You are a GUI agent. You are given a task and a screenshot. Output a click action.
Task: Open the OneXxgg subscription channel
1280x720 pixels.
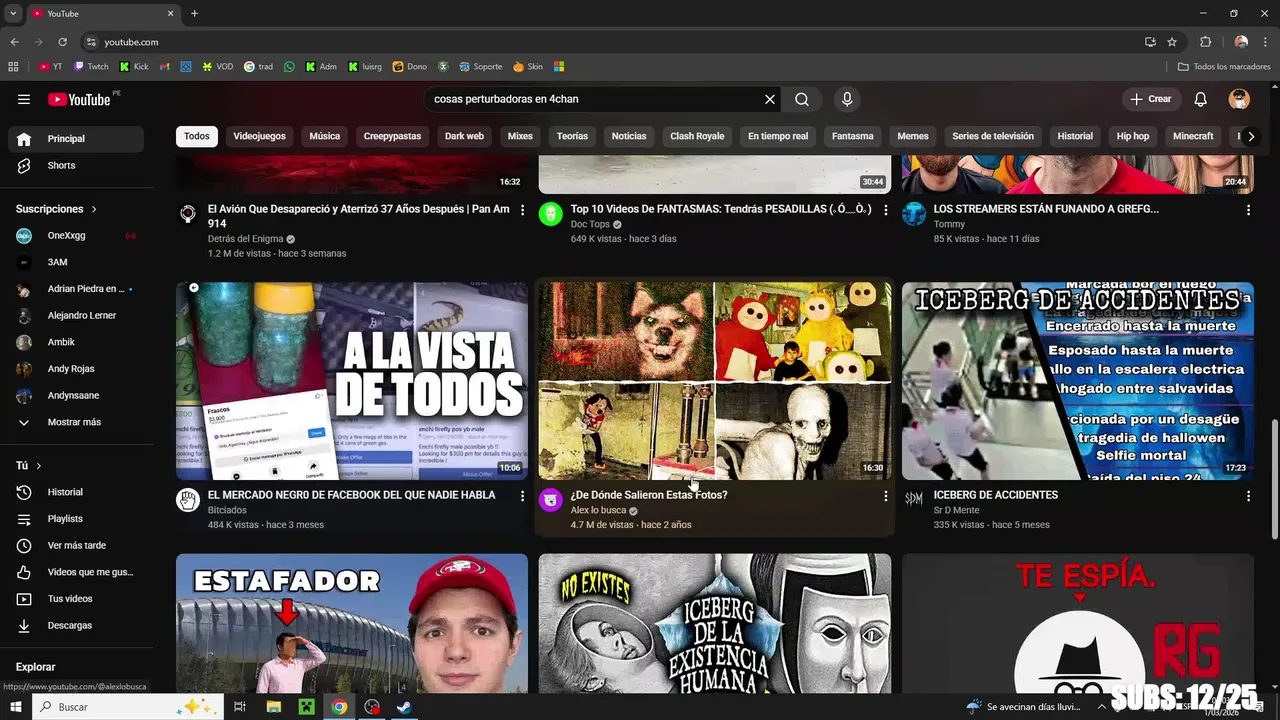pyautogui.click(x=76, y=235)
